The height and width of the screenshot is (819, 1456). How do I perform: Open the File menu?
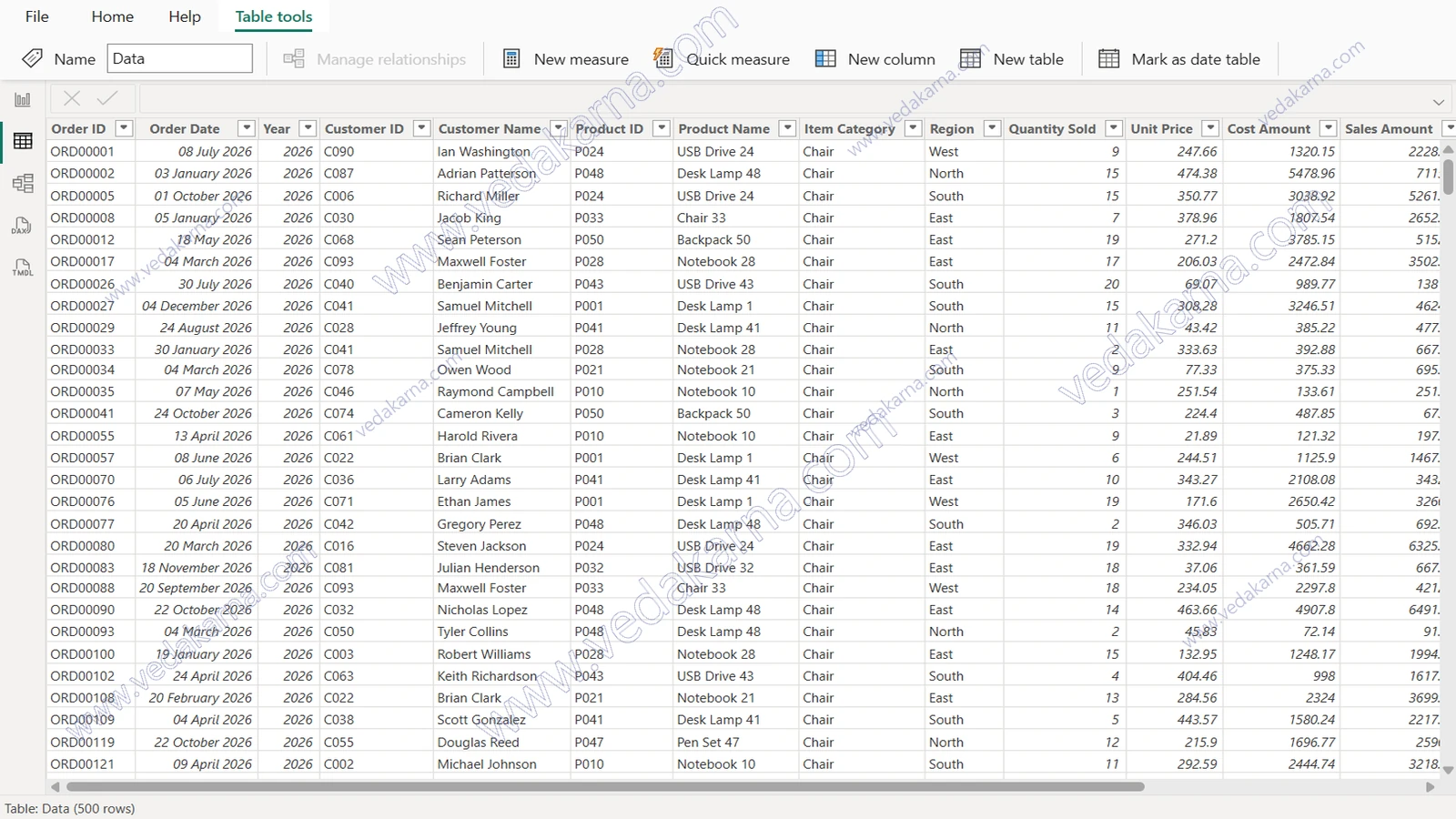tap(37, 16)
